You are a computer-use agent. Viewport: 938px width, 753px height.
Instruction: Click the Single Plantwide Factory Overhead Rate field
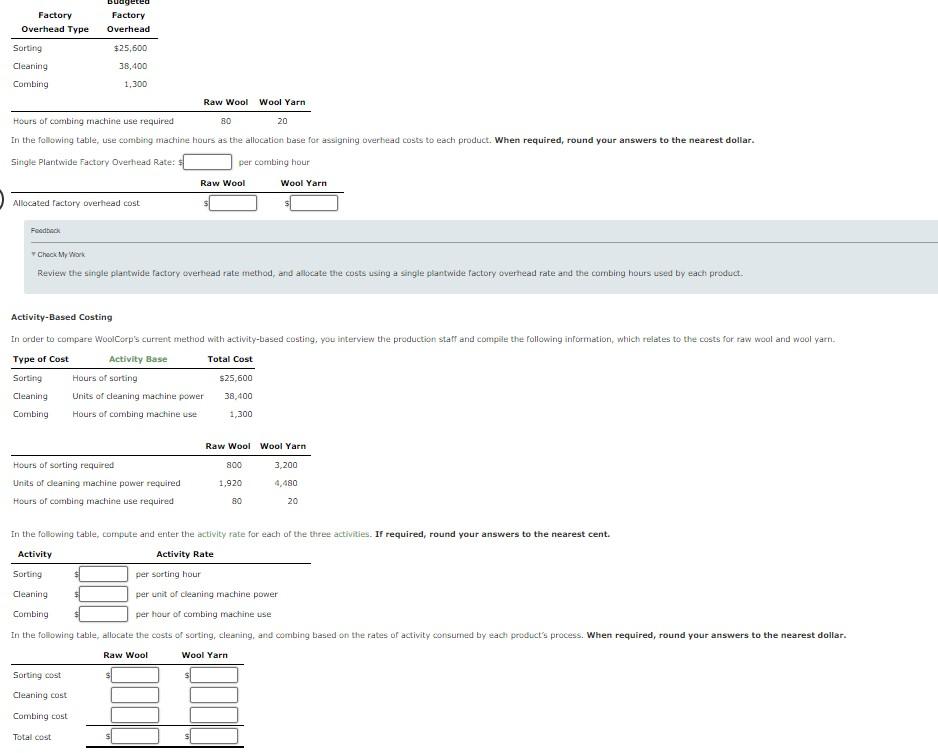pos(208,162)
